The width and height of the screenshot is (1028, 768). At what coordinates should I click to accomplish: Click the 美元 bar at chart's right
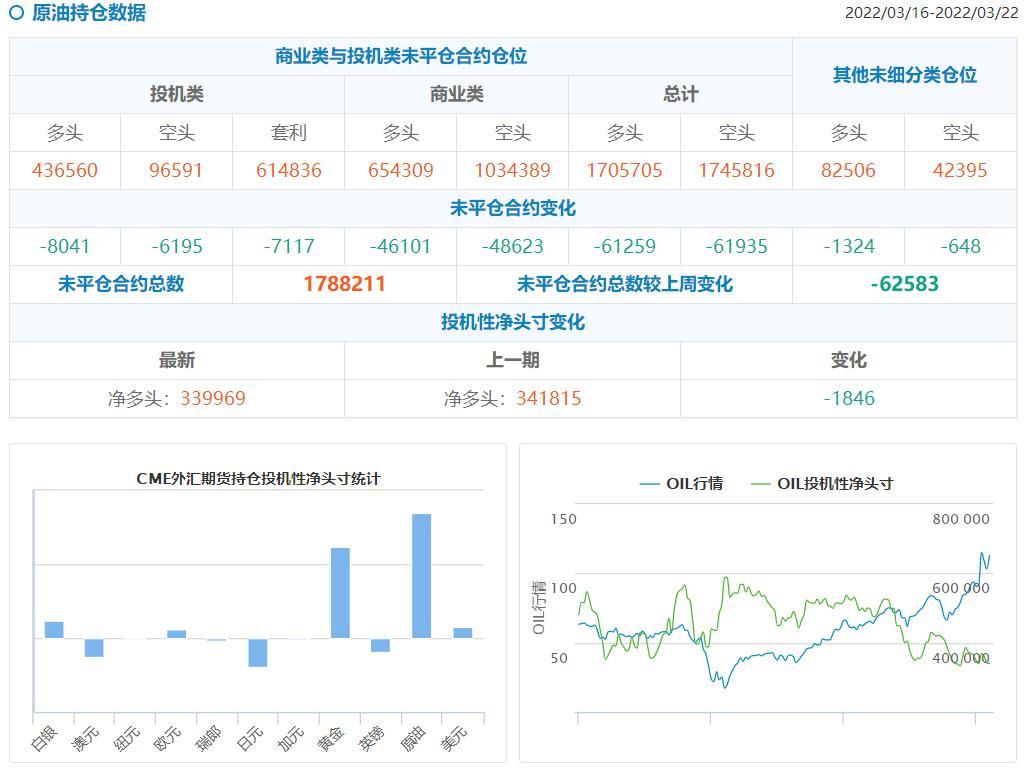click(x=462, y=633)
